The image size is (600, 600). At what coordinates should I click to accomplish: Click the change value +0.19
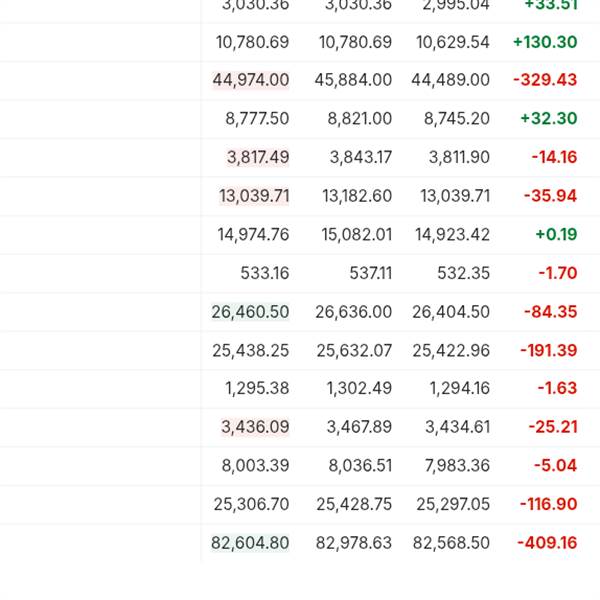pyautogui.click(x=556, y=235)
